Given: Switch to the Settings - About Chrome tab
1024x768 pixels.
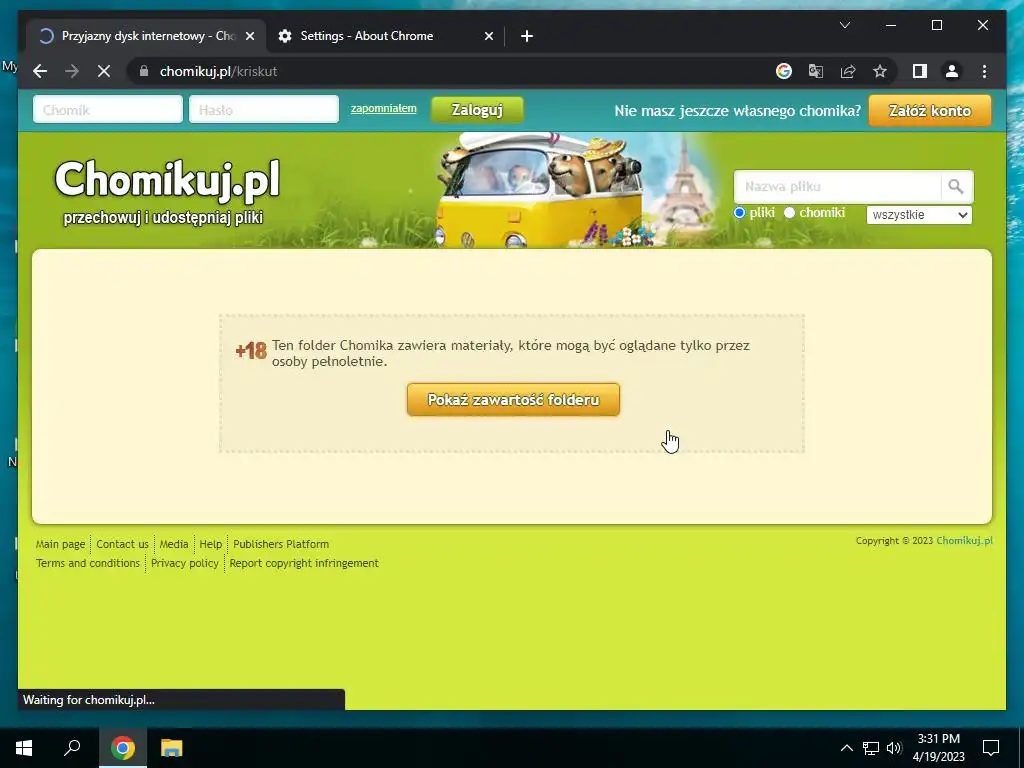Looking at the screenshot, I should [385, 36].
